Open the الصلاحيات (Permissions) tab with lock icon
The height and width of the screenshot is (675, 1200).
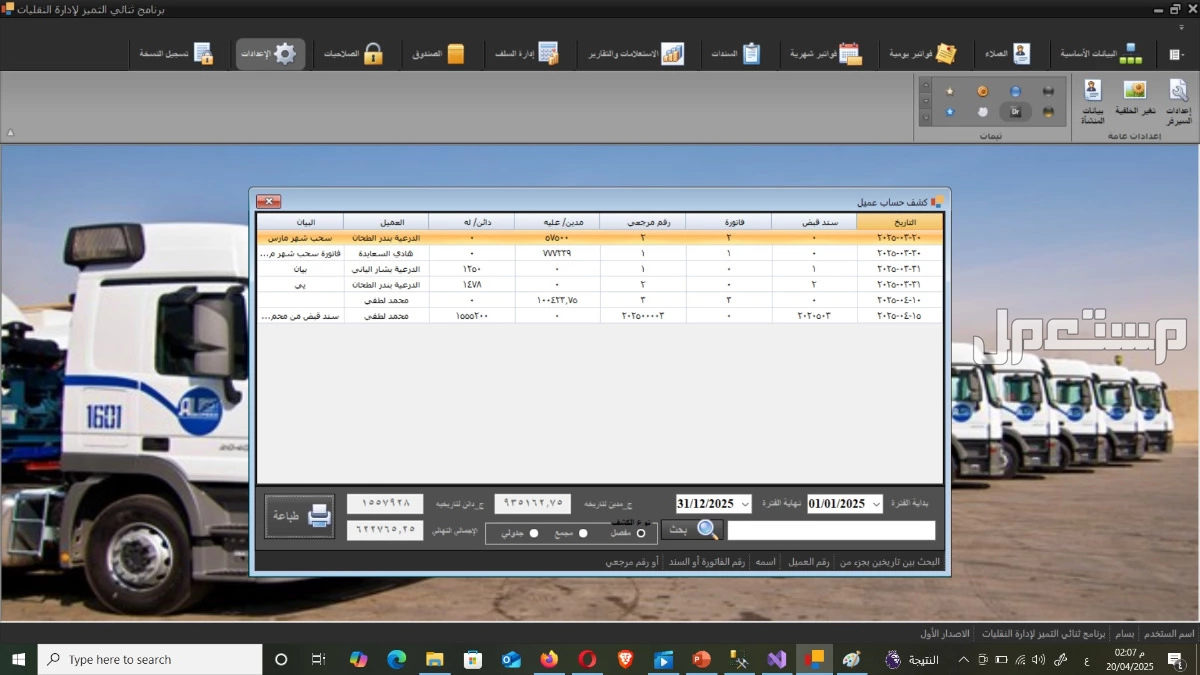coord(353,54)
